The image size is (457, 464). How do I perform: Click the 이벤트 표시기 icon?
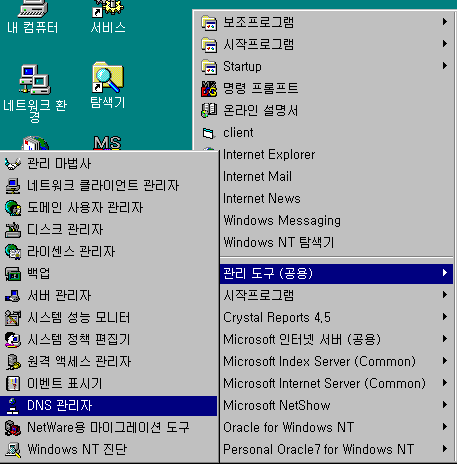[13, 384]
